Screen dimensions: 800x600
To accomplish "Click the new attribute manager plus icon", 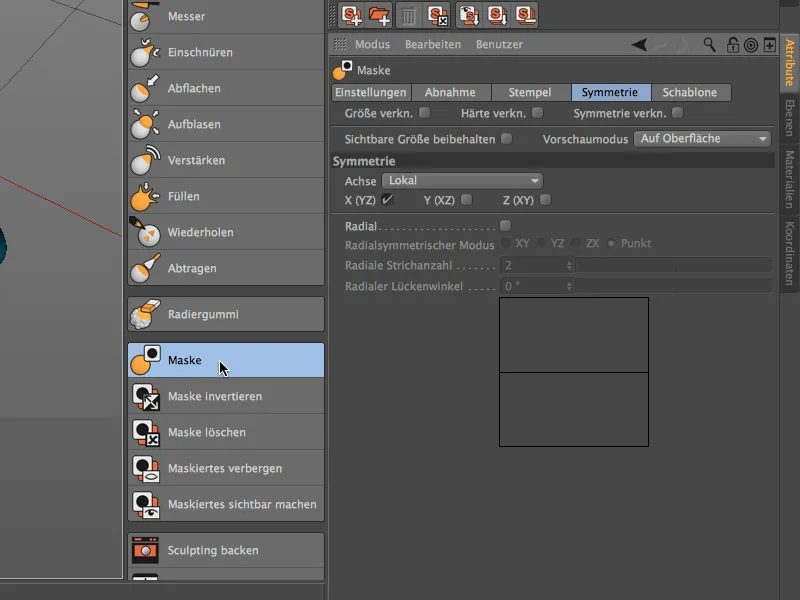I will (x=769, y=45).
